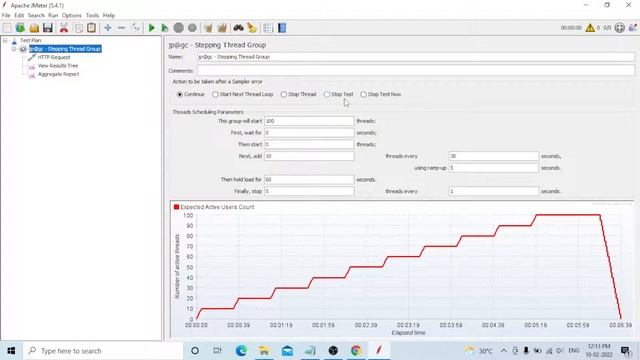Click the 'Then hold load for' field
The height and width of the screenshot is (360, 640).
click(309, 180)
